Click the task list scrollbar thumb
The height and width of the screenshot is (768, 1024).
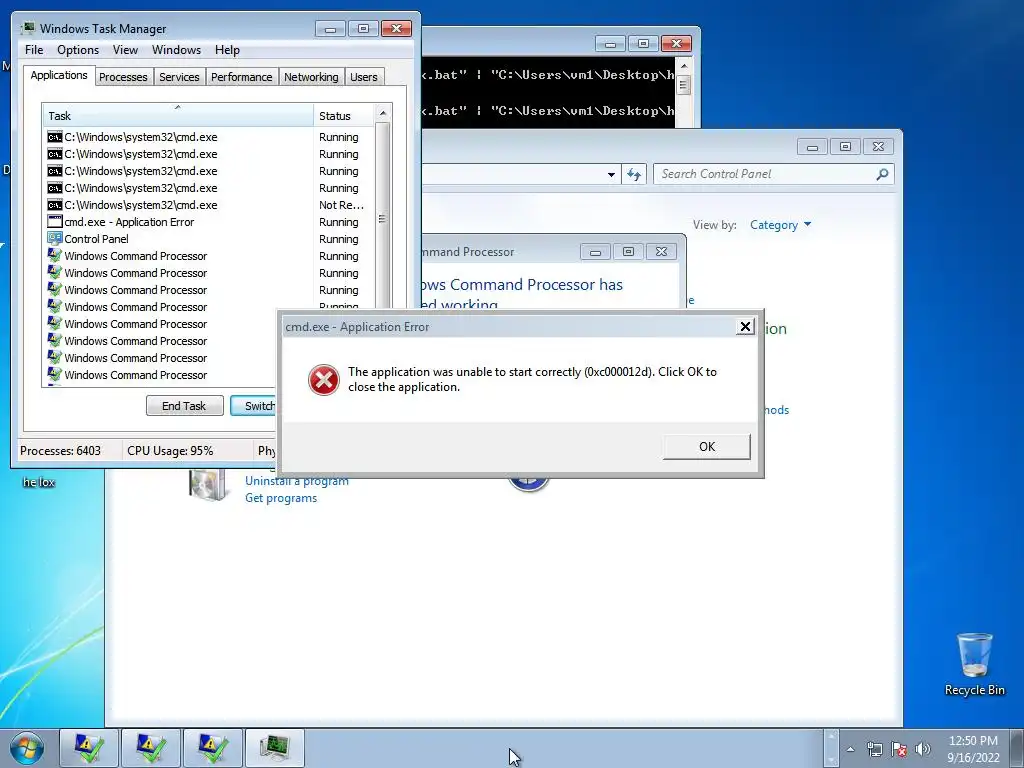pos(383,218)
